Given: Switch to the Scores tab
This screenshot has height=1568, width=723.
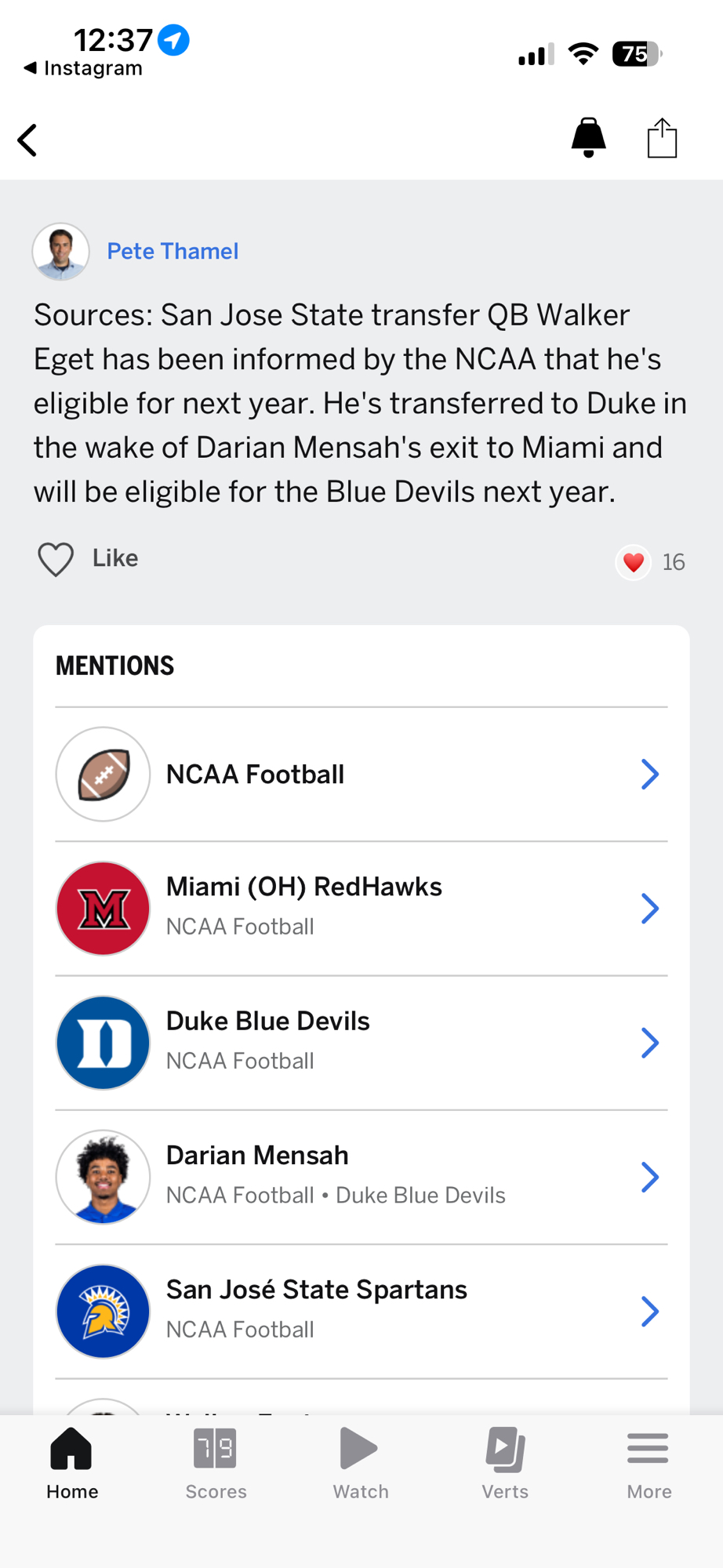Looking at the screenshot, I should pyautogui.click(x=216, y=1463).
